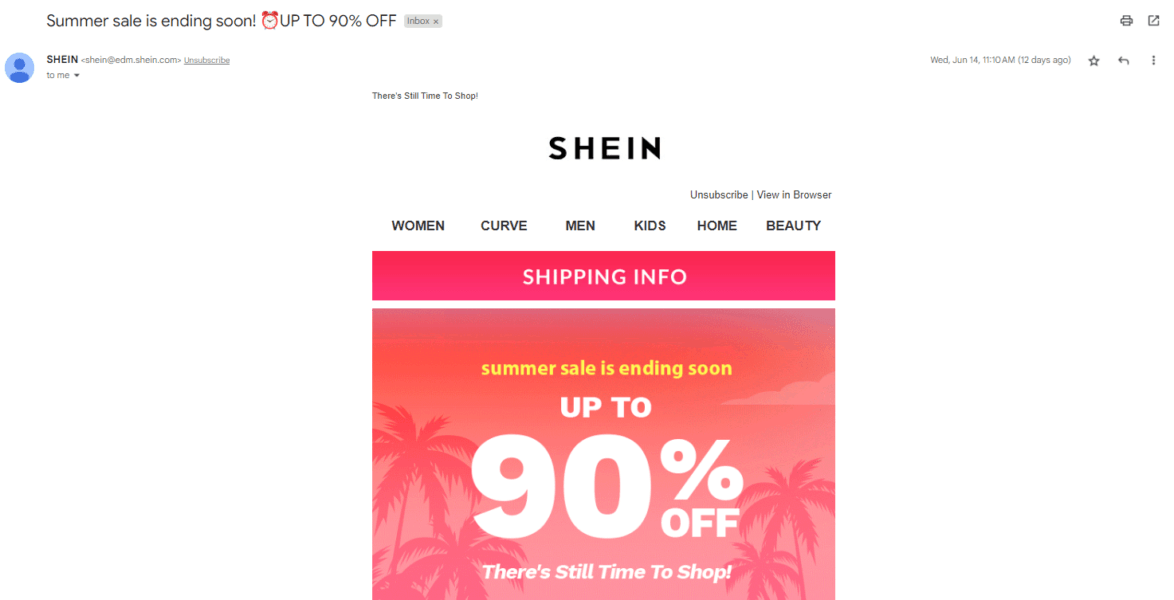1174x600 pixels.
Task: Unsubscribe using the email body link
Action: coord(719,194)
